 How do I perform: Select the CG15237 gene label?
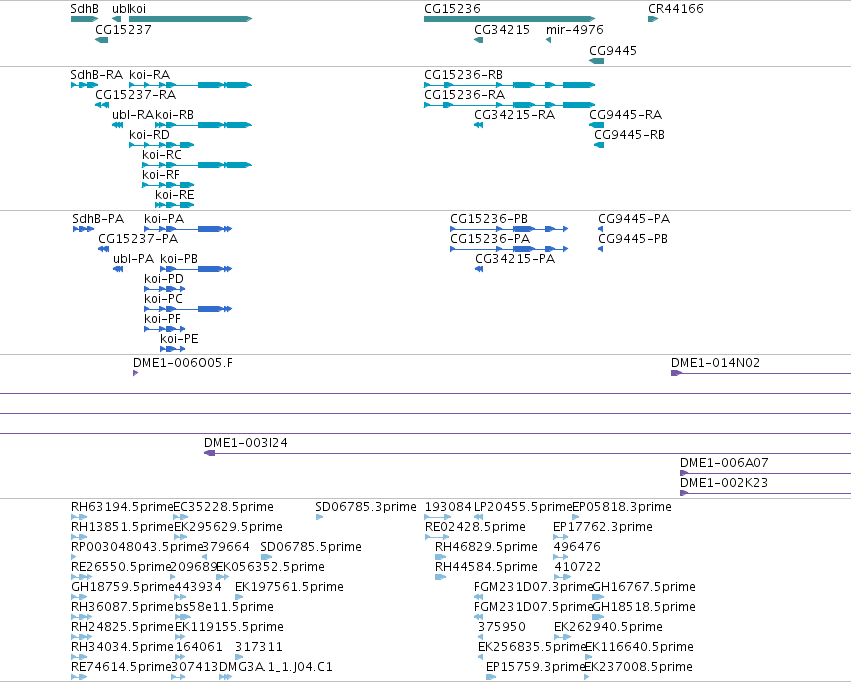[x=123, y=30]
